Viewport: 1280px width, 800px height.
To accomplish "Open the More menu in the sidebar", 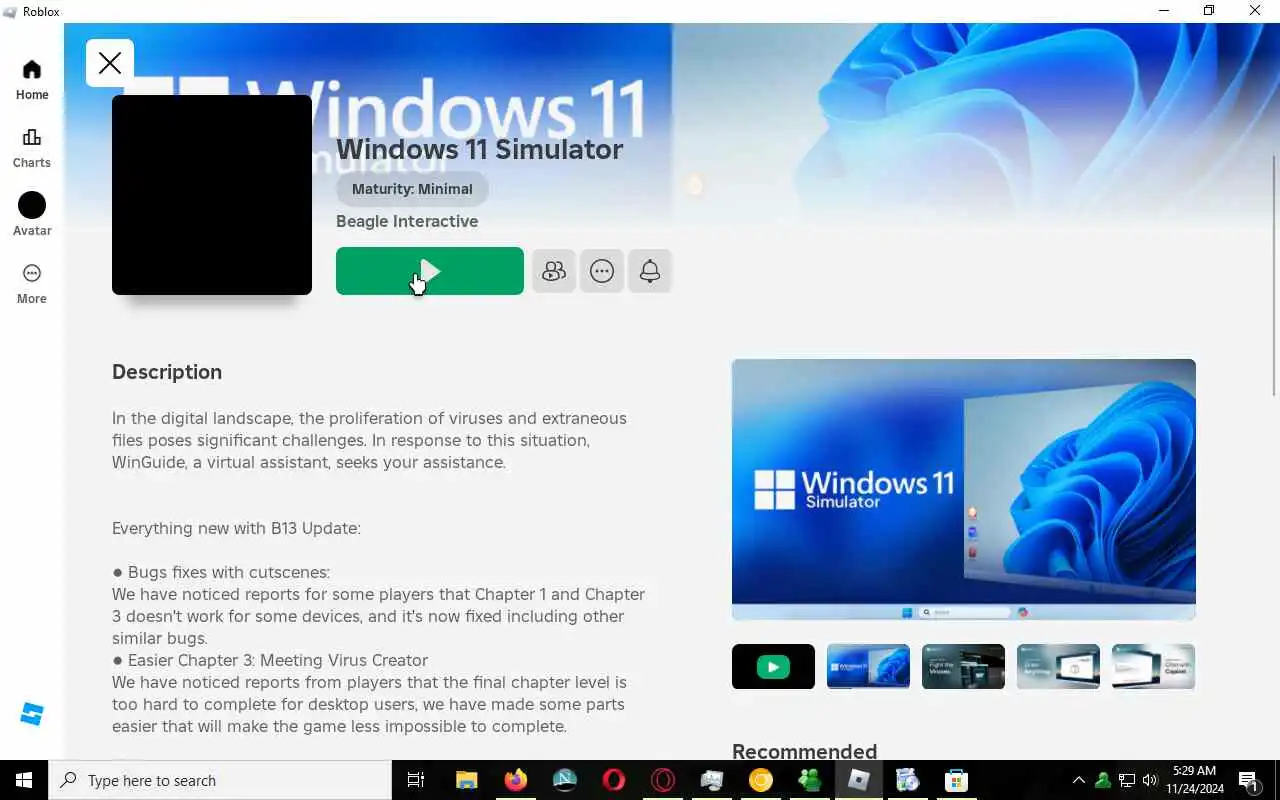I will (x=32, y=284).
